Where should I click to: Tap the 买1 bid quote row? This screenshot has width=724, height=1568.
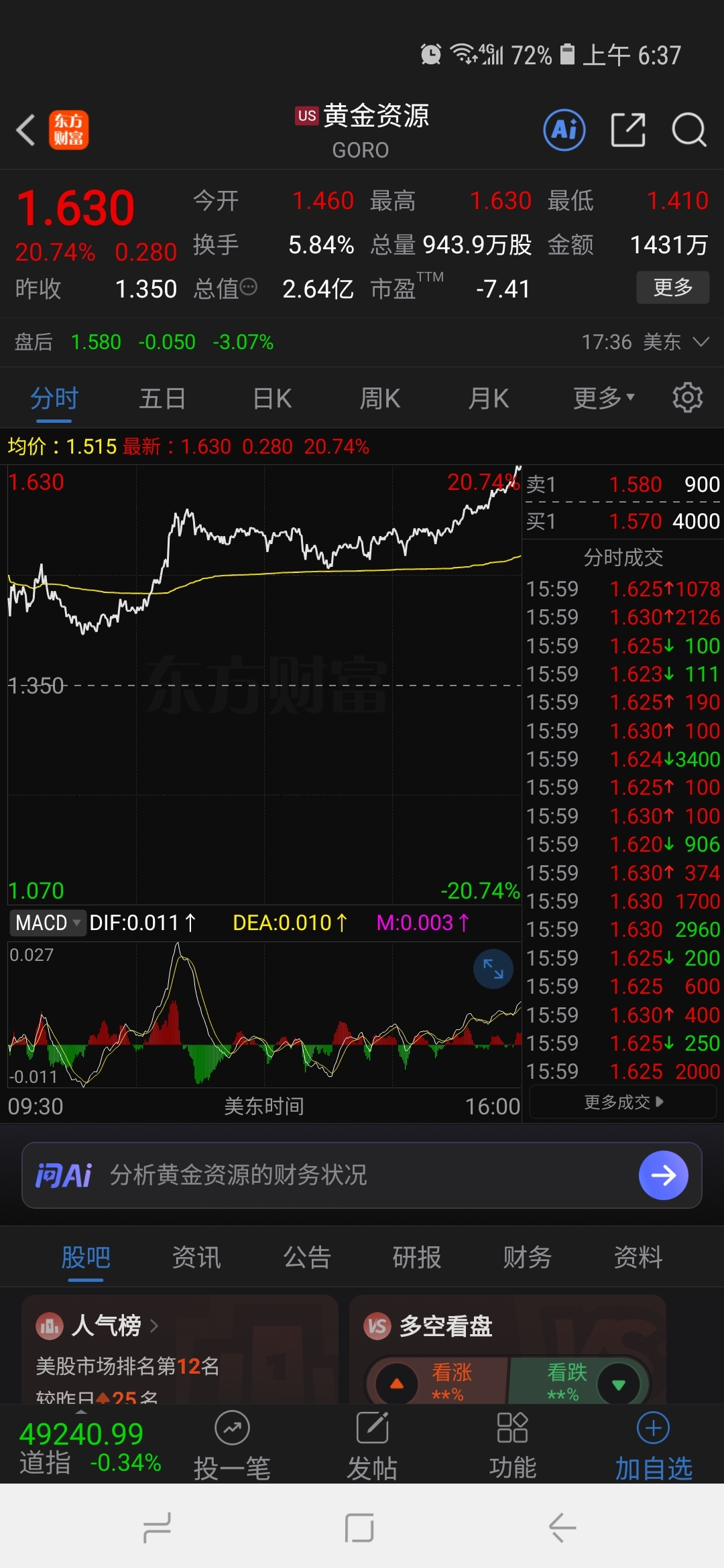[x=623, y=521]
